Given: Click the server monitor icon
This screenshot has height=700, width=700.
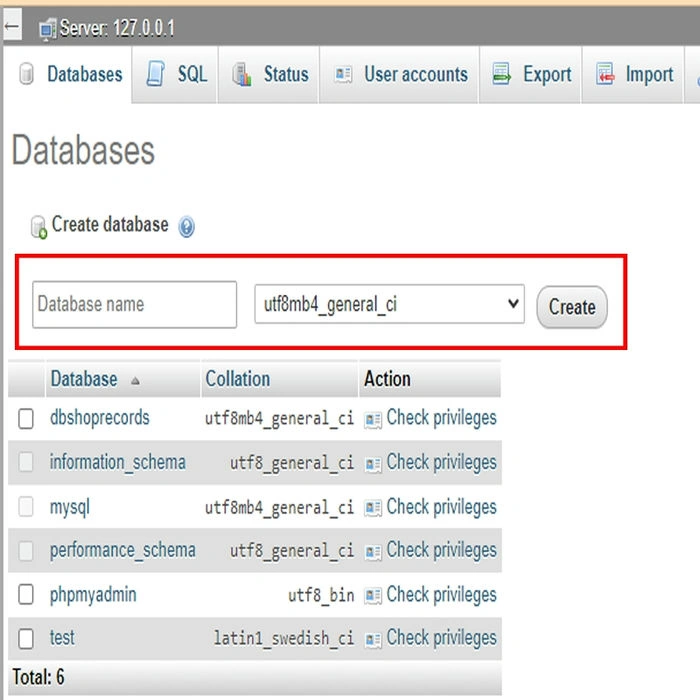Looking at the screenshot, I should pyautogui.click(x=47, y=29).
